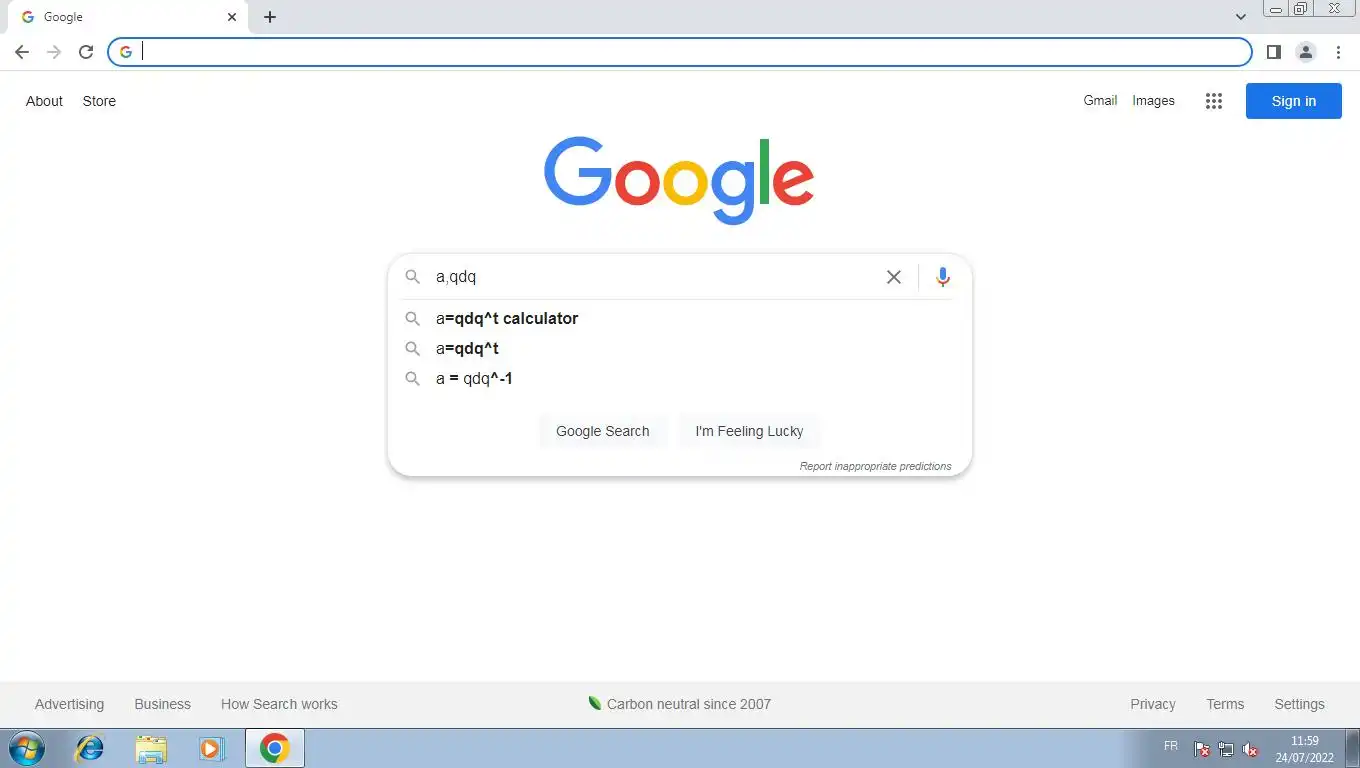Launch Internet Explorer from the taskbar
Image resolution: width=1360 pixels, height=768 pixels.
[x=90, y=748]
